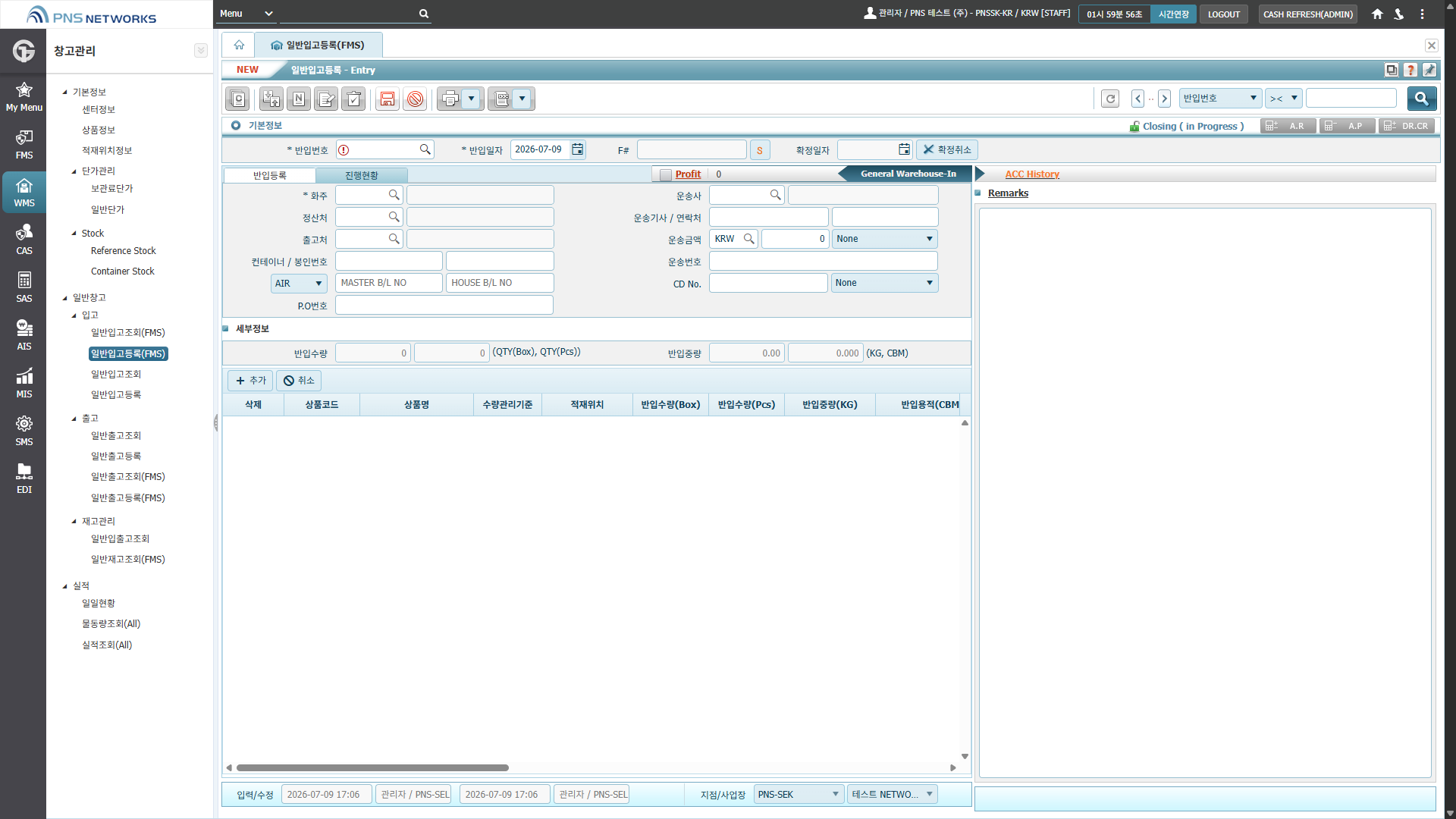Click the 화주 lookup magnifier icon
The height and width of the screenshot is (819, 1456).
click(394, 195)
